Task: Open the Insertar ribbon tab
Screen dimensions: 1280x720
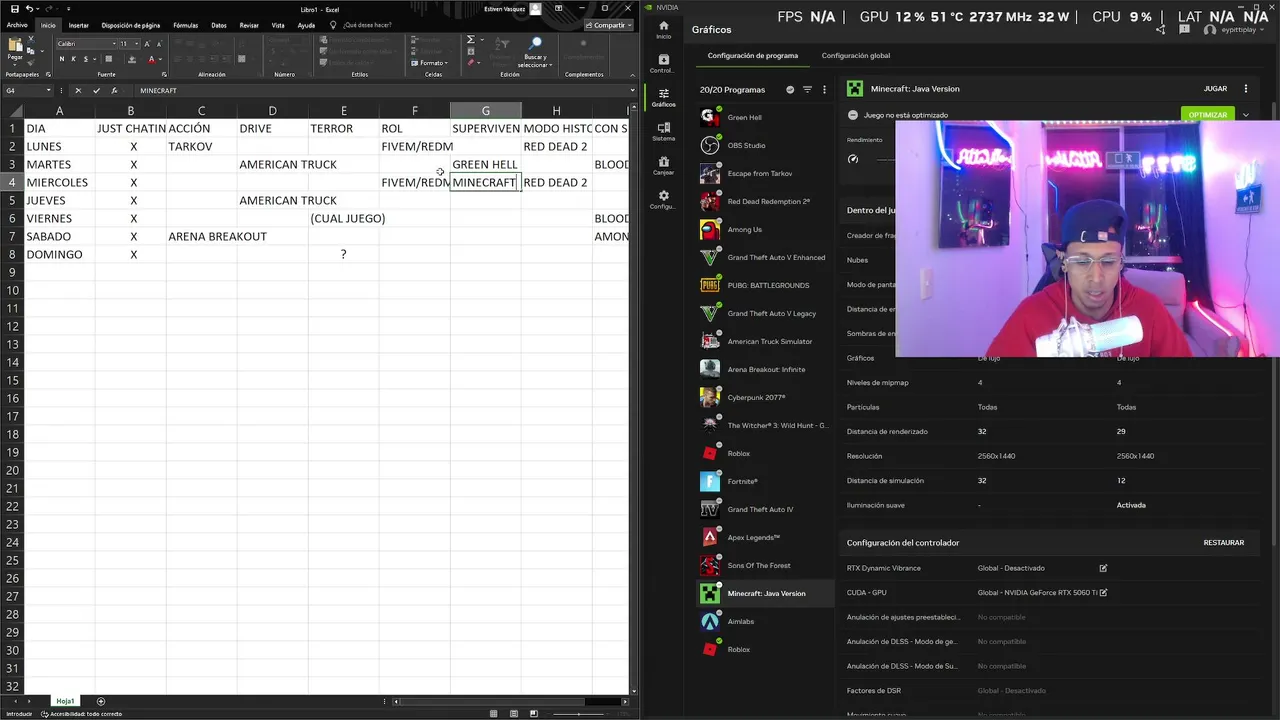Action: [x=78, y=25]
